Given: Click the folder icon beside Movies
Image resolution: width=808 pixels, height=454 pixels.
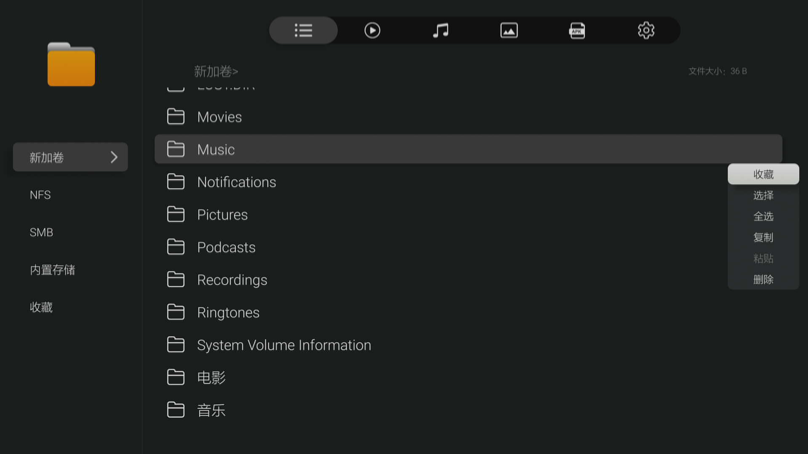Looking at the screenshot, I should click(176, 117).
